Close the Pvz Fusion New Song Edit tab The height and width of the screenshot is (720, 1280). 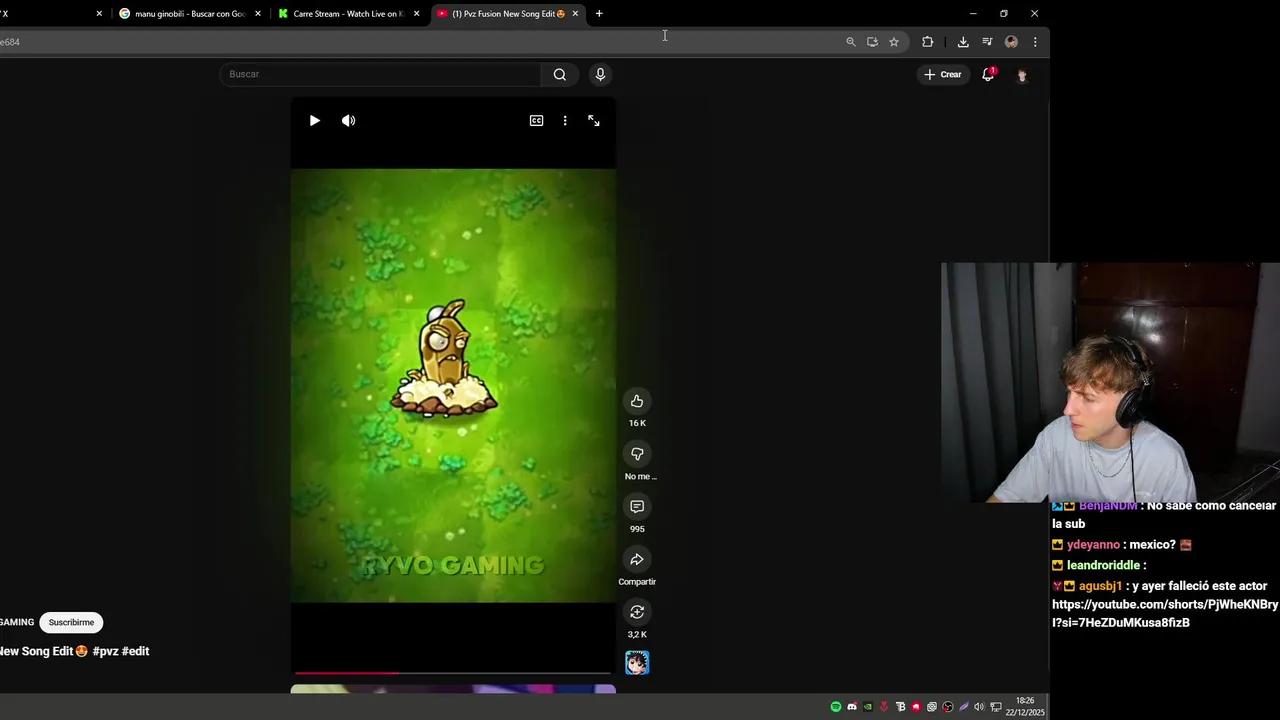[x=575, y=14]
